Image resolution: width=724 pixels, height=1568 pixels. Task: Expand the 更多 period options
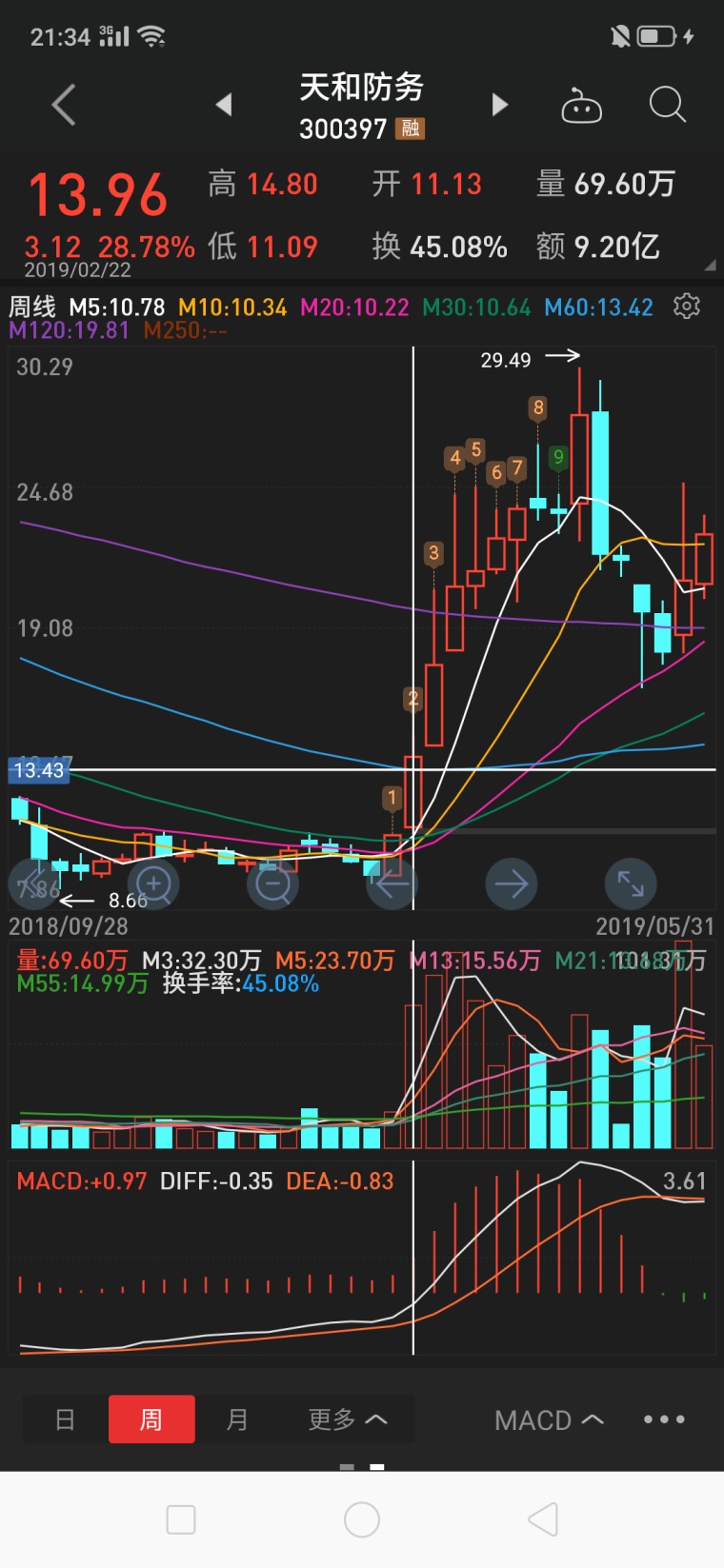click(347, 1419)
